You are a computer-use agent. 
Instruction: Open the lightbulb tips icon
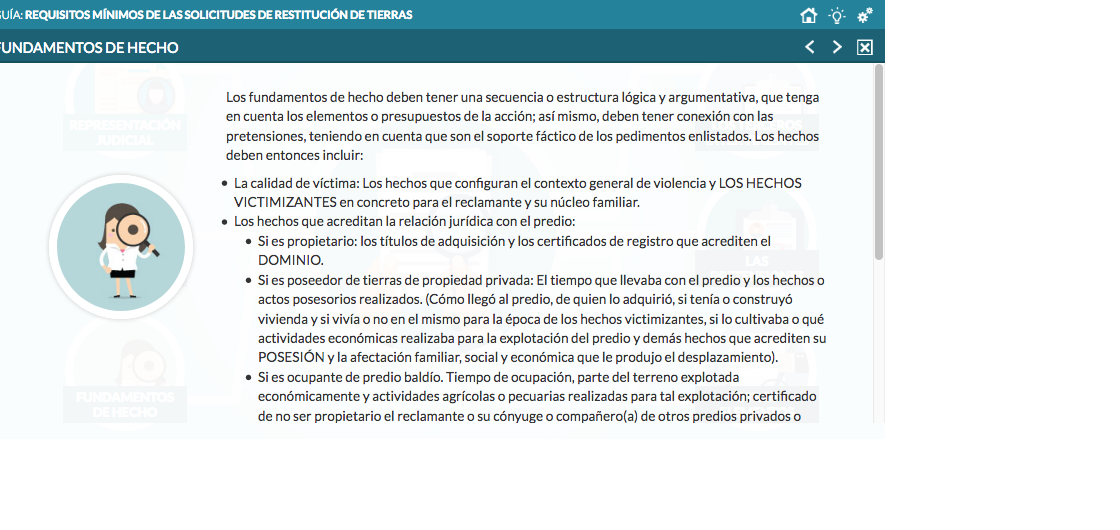pos(837,15)
